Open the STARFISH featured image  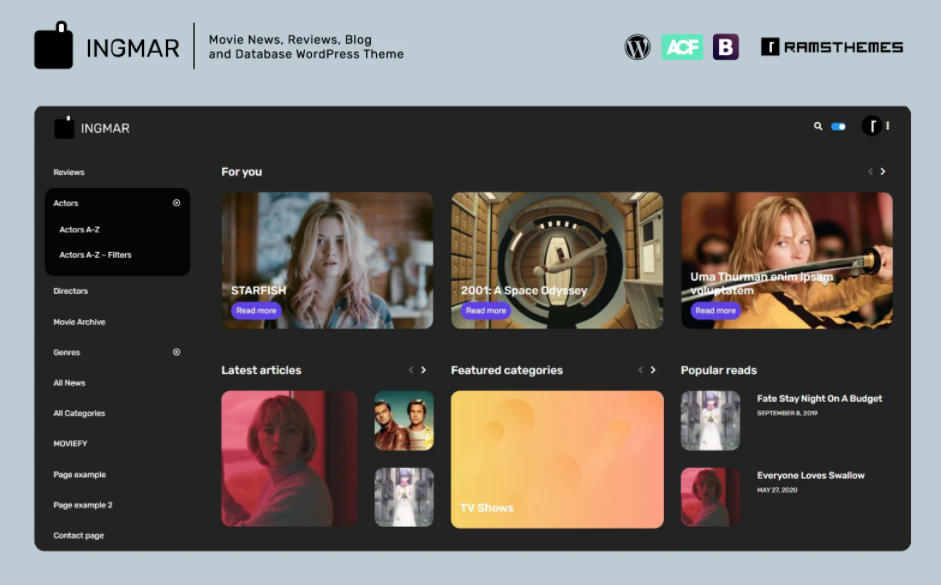point(327,260)
